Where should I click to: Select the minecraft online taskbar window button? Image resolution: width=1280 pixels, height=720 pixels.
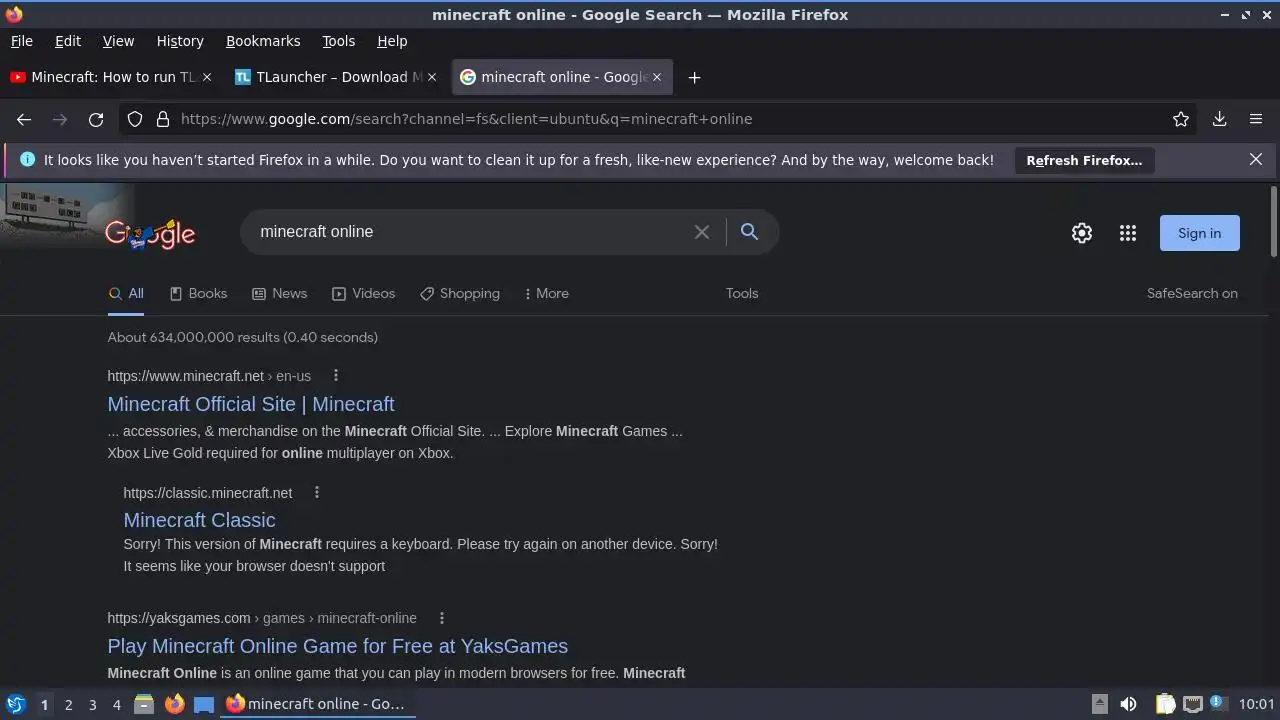(318, 704)
